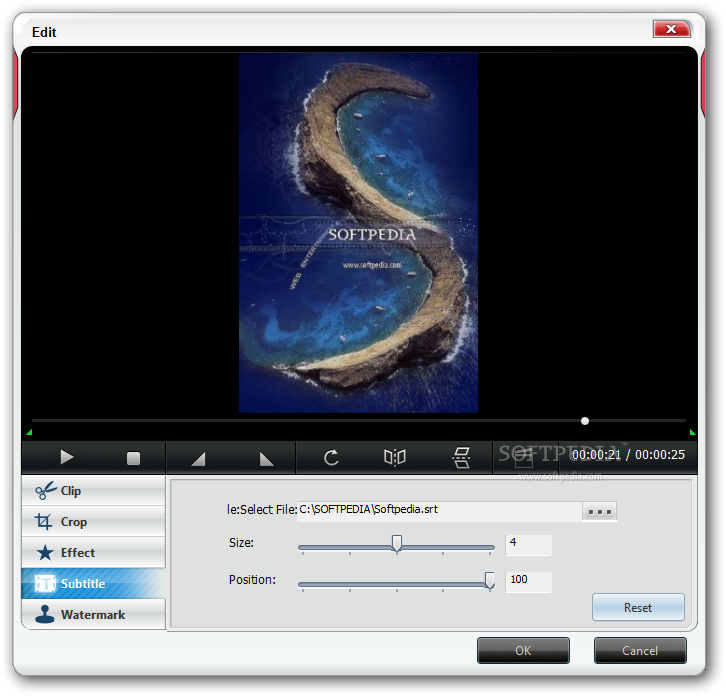The width and height of the screenshot is (726, 696).
Task: Open the Clip tab
Action: pyautogui.click(x=94, y=490)
